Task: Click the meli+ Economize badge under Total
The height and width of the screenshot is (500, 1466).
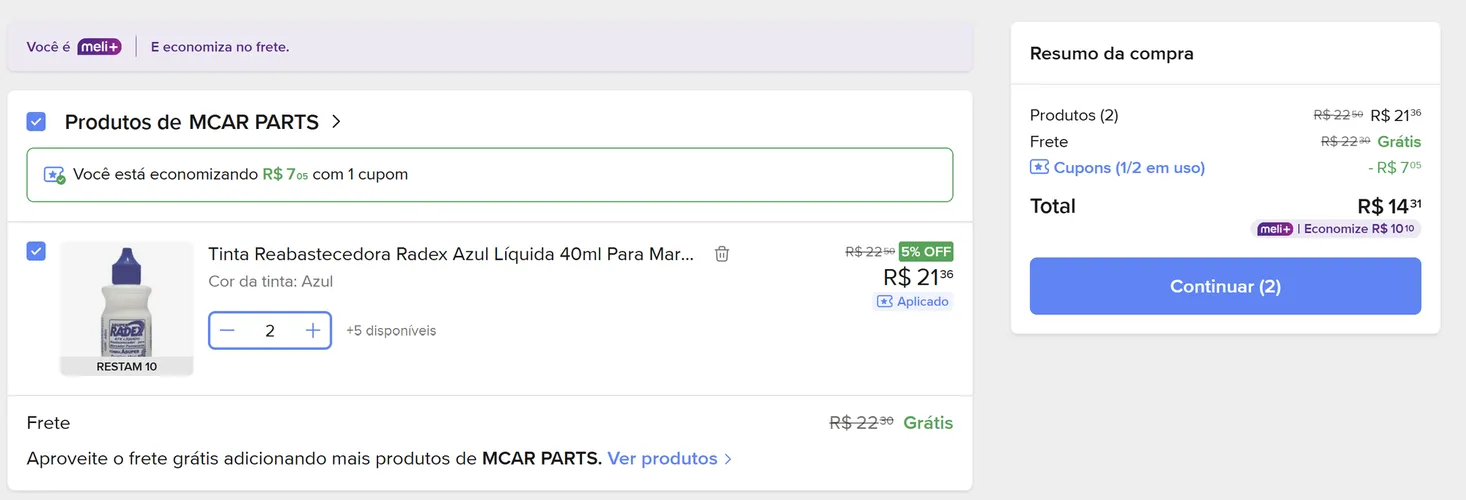Action: point(1336,229)
